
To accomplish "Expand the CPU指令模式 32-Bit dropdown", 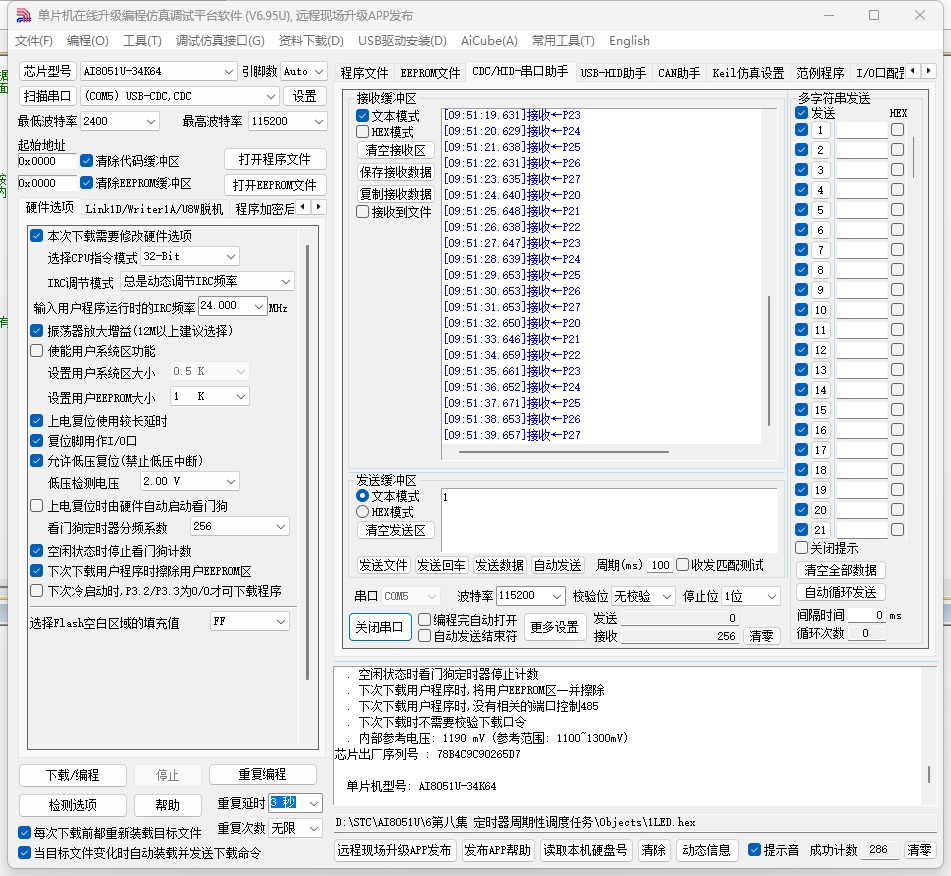I will point(231,257).
